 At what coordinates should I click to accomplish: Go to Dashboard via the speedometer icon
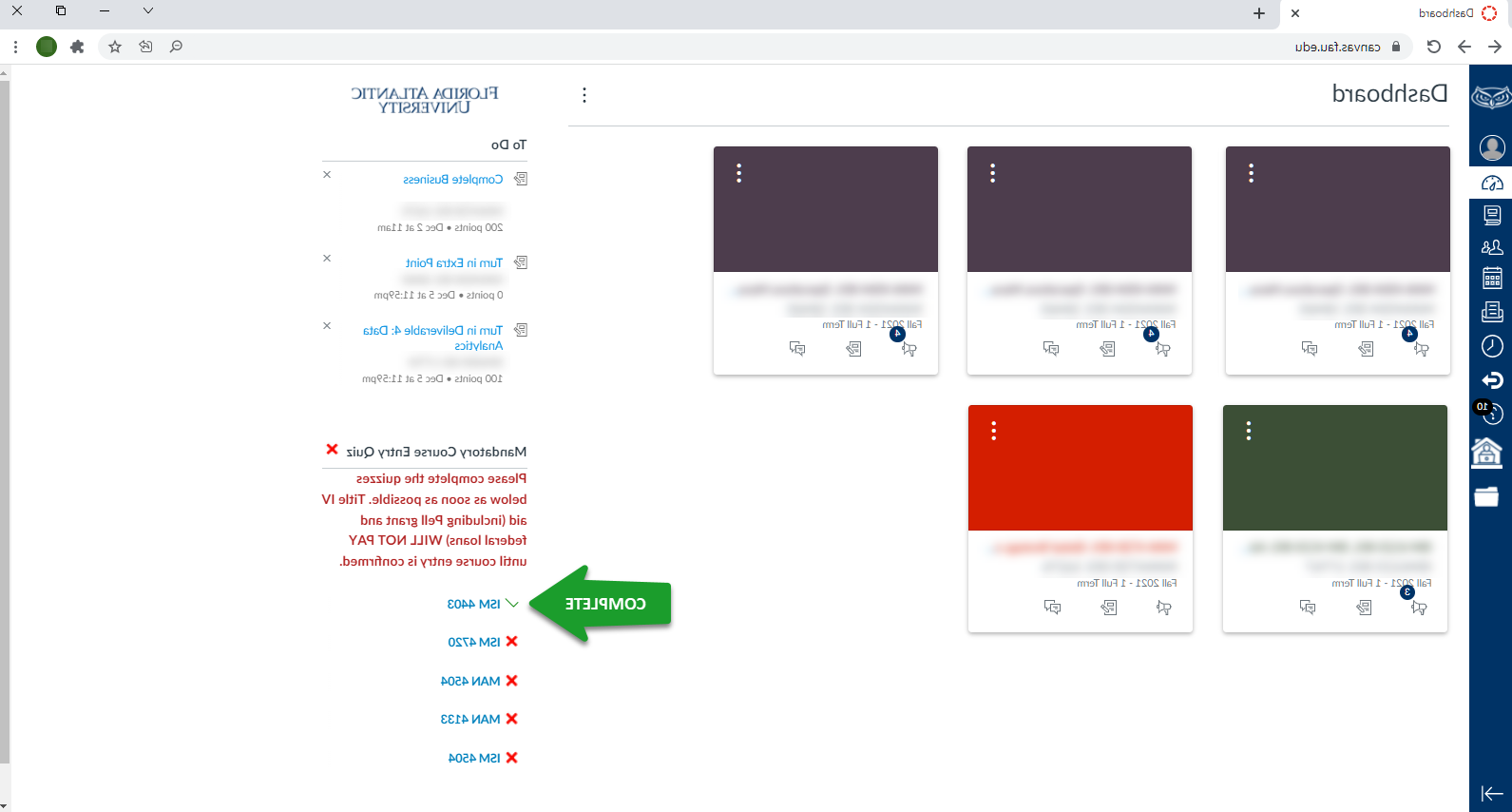tap(1492, 183)
